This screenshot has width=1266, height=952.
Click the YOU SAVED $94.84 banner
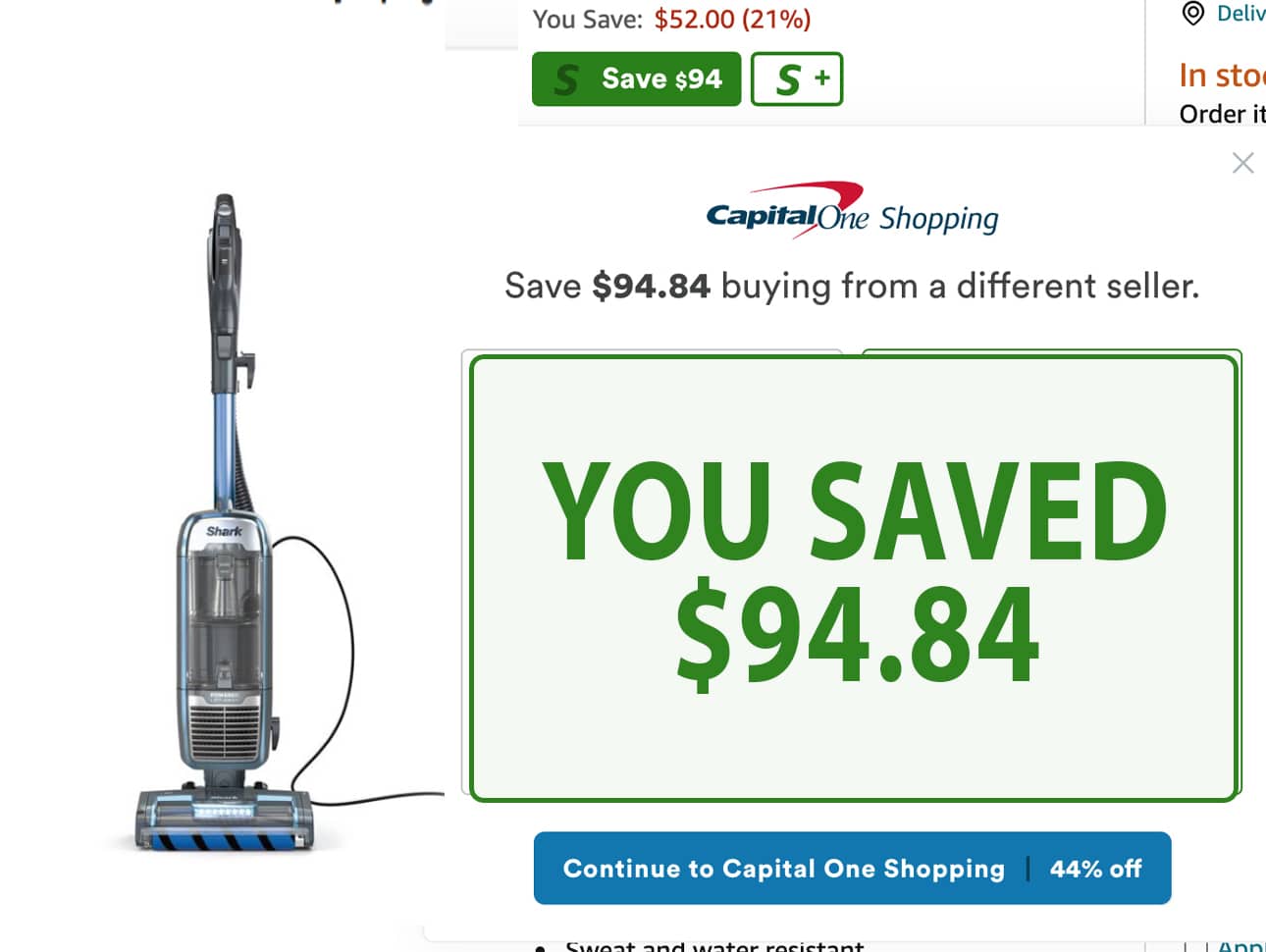[853, 578]
